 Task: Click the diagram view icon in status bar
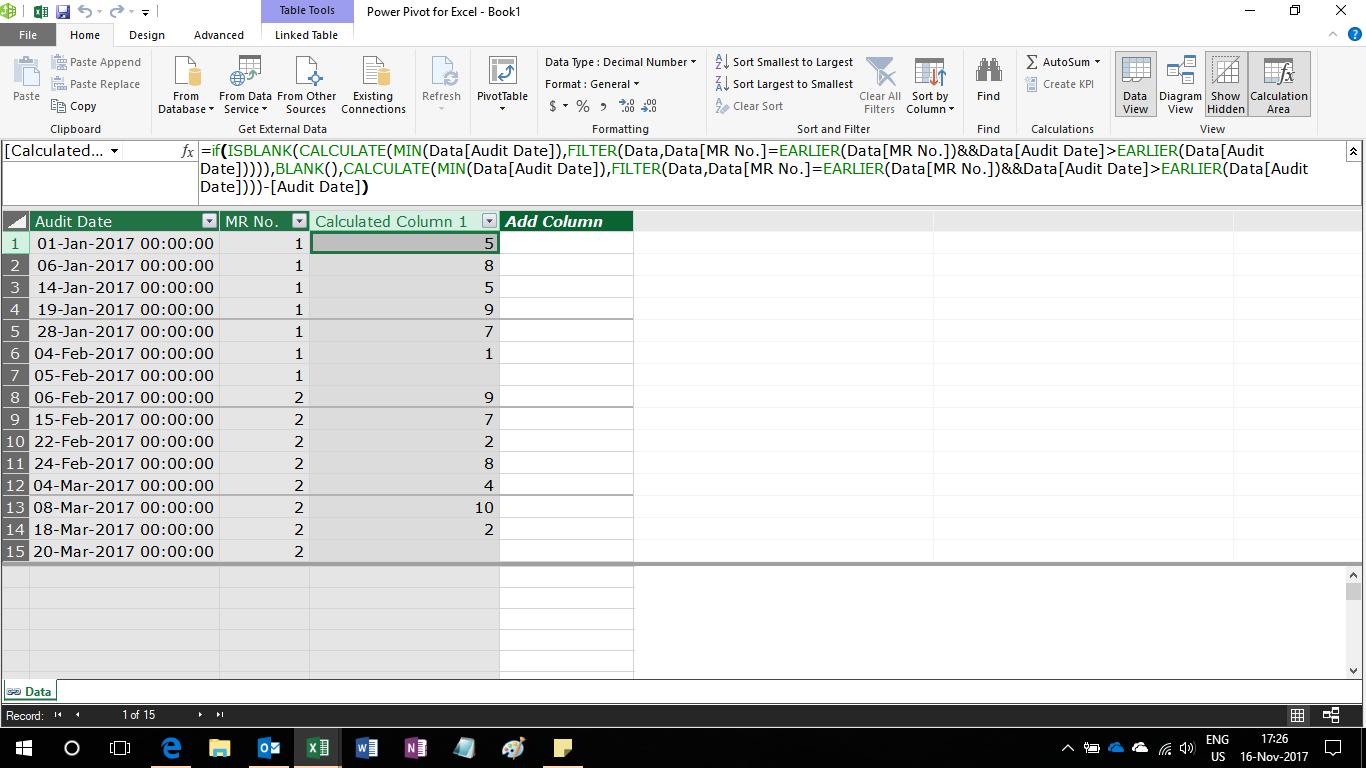(x=1331, y=715)
